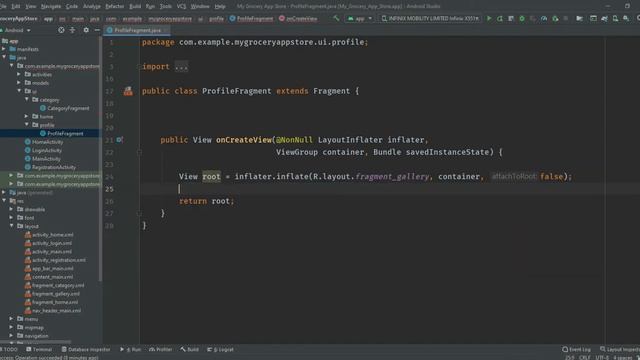Open the Profiler tool window

tap(160, 349)
